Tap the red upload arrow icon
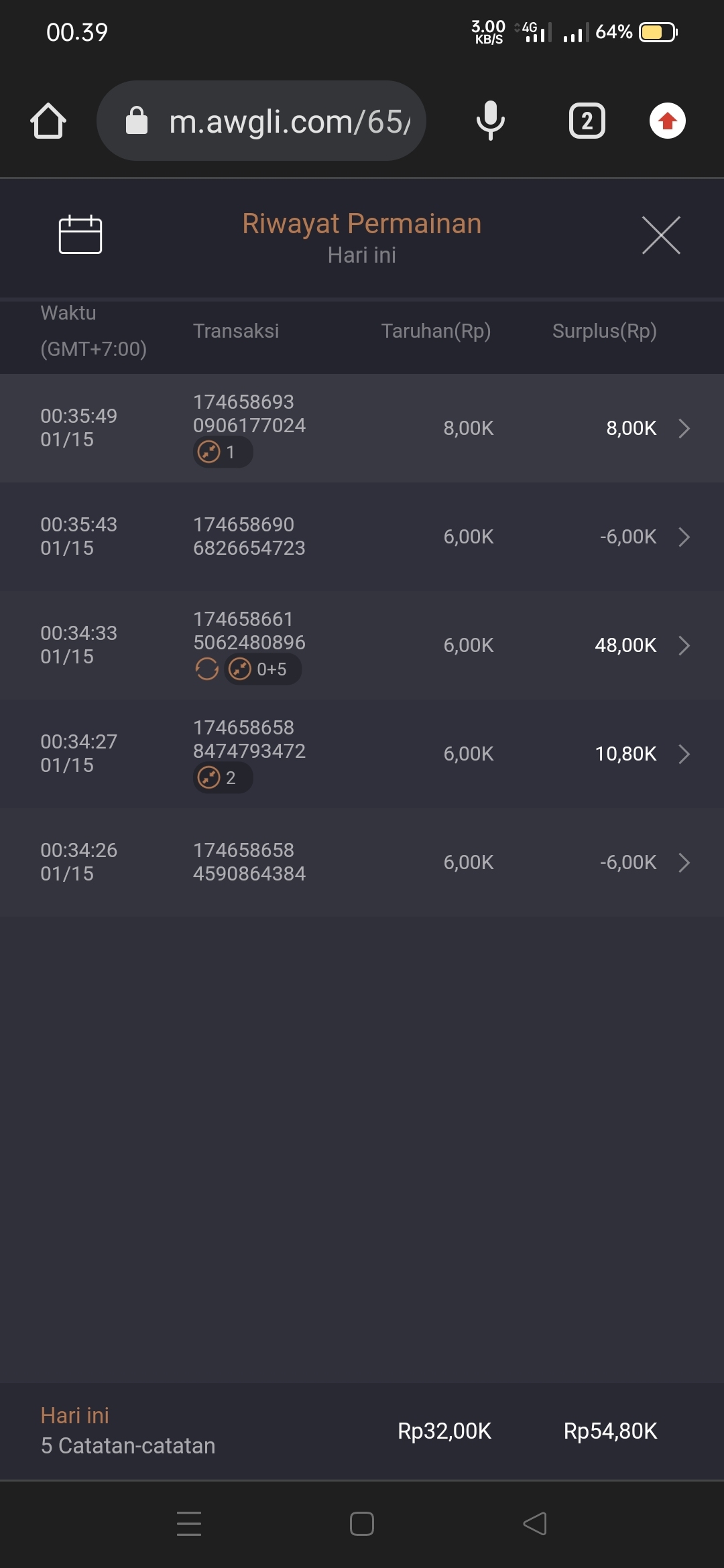The image size is (724, 1568). point(667,121)
